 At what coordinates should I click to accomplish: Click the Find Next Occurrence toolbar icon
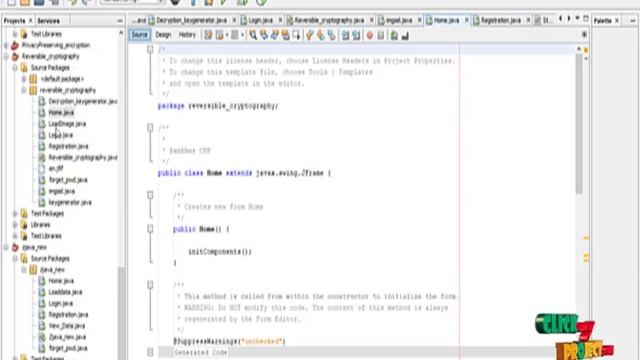[x=275, y=36]
